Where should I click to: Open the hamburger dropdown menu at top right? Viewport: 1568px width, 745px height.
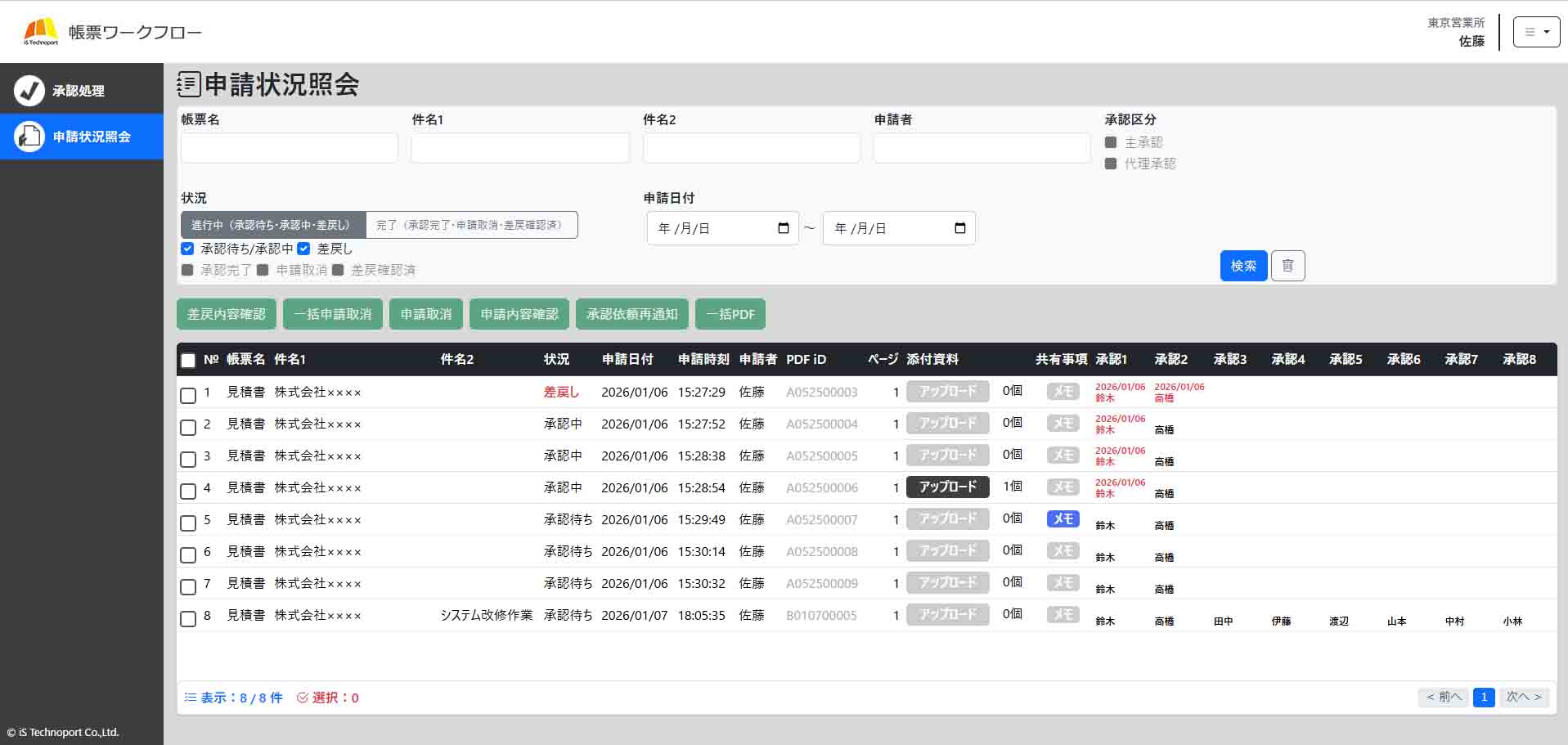point(1536,32)
